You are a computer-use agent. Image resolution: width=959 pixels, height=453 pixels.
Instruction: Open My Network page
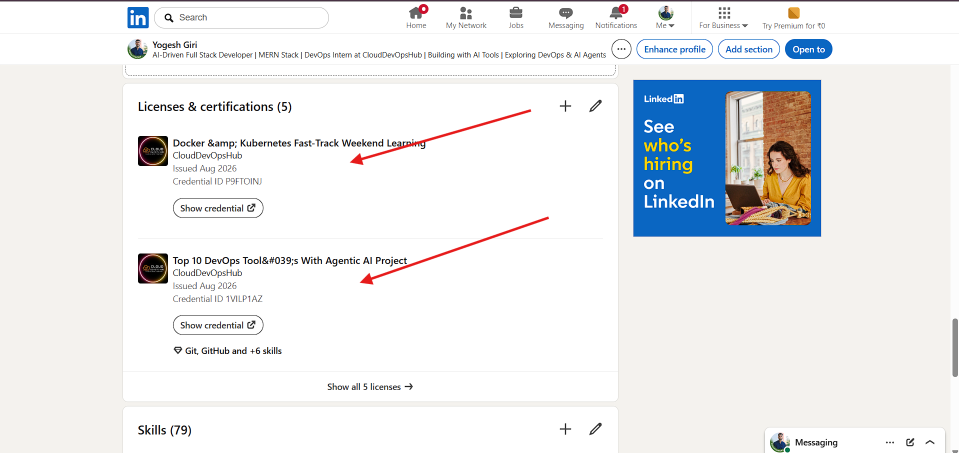tap(466, 17)
